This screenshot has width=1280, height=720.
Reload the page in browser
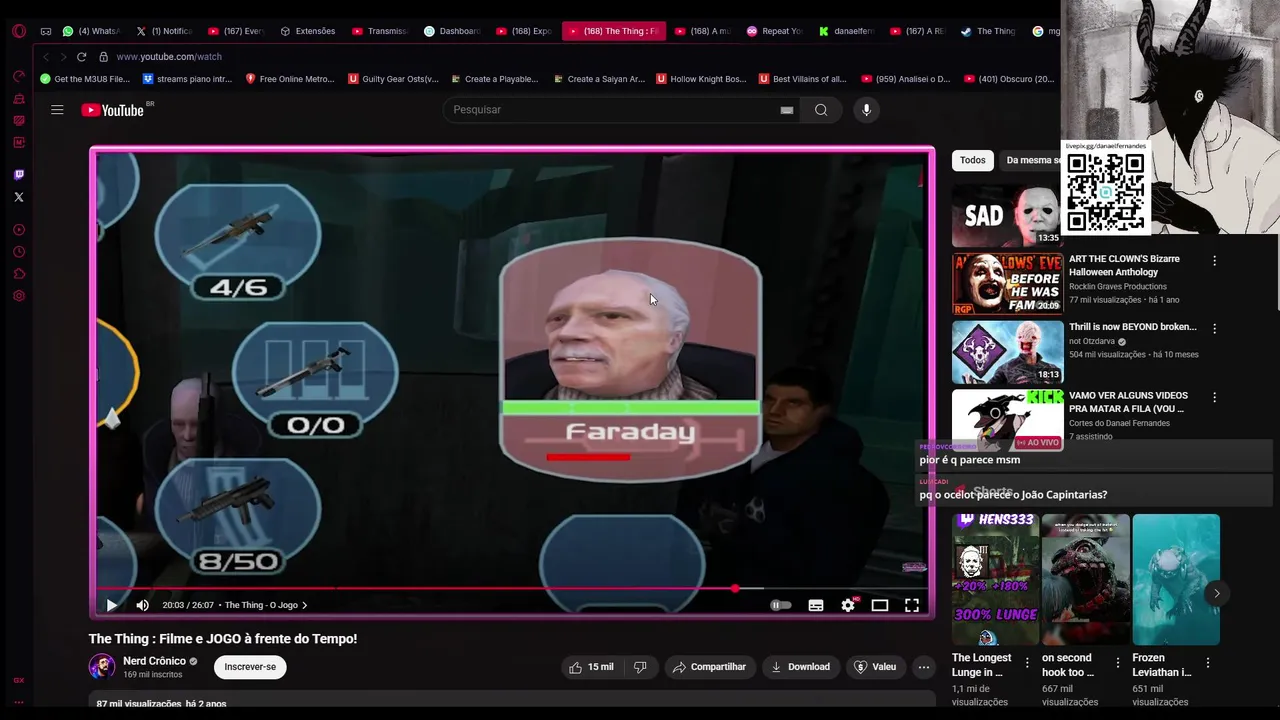pos(82,57)
